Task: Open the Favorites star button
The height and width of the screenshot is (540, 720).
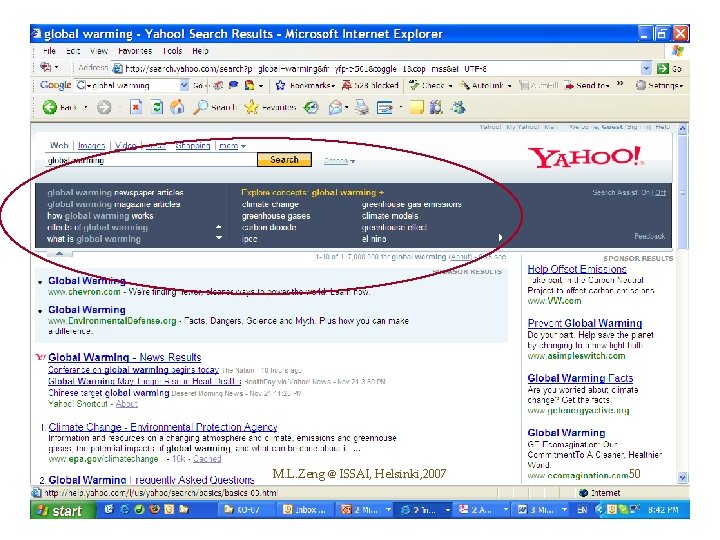Action: 270,107
